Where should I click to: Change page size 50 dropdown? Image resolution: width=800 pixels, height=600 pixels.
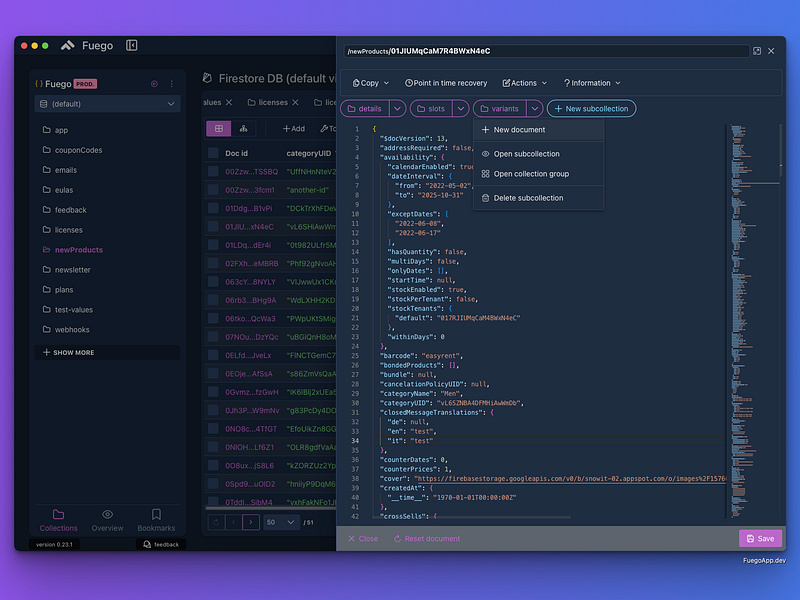(280, 522)
